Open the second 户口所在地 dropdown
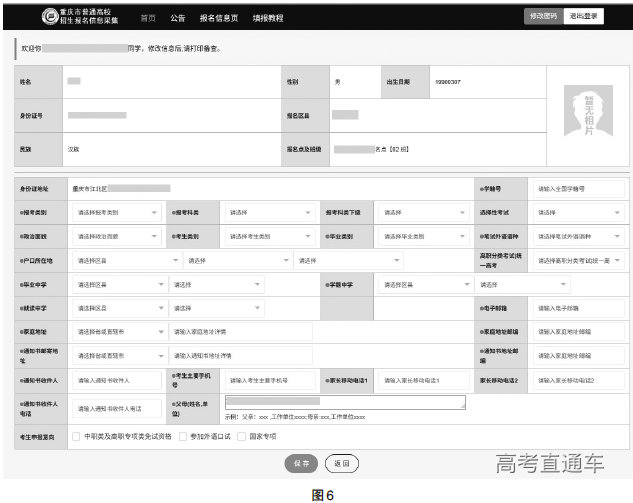 click(x=238, y=261)
